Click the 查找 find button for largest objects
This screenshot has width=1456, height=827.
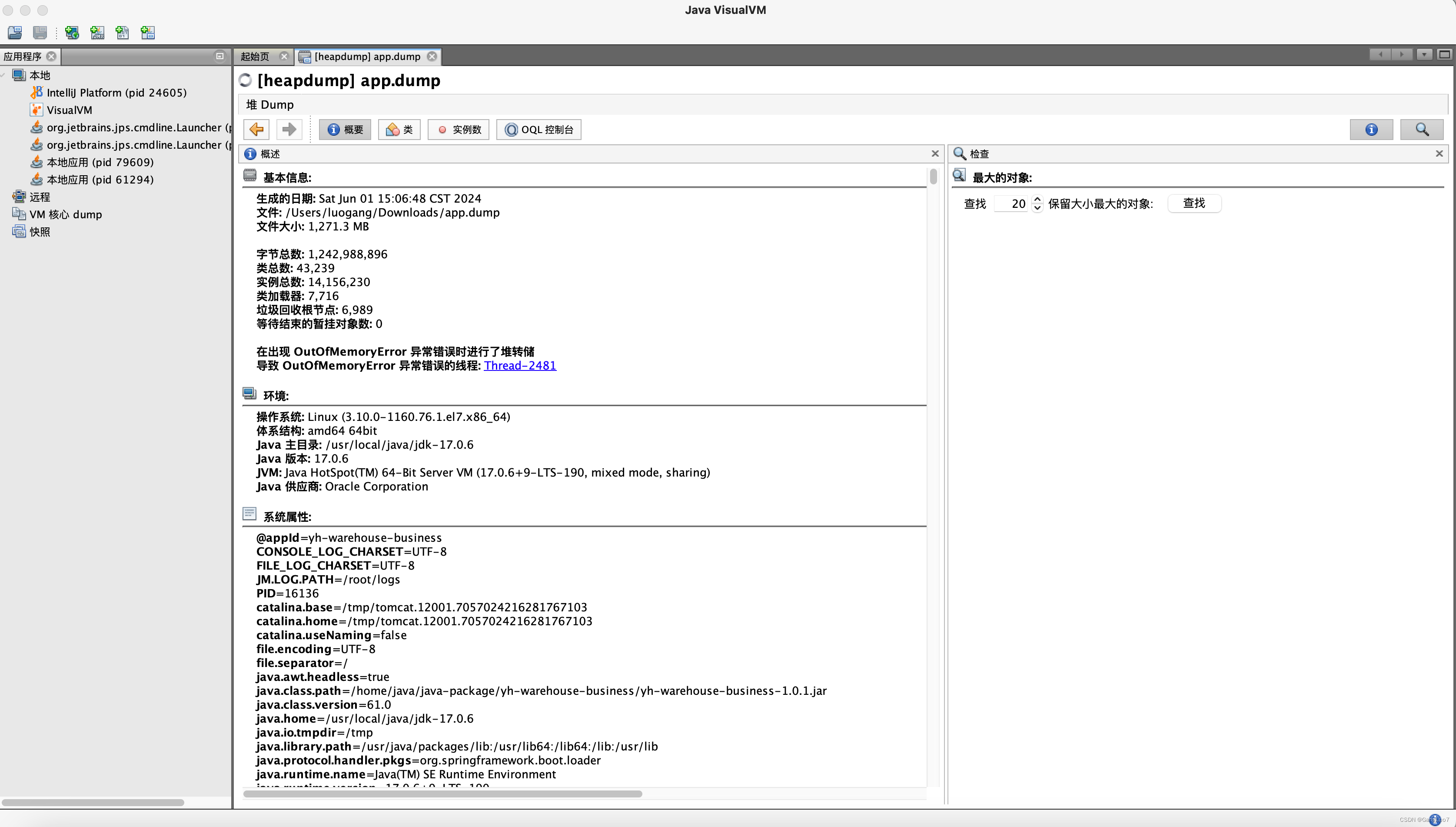click(1194, 203)
